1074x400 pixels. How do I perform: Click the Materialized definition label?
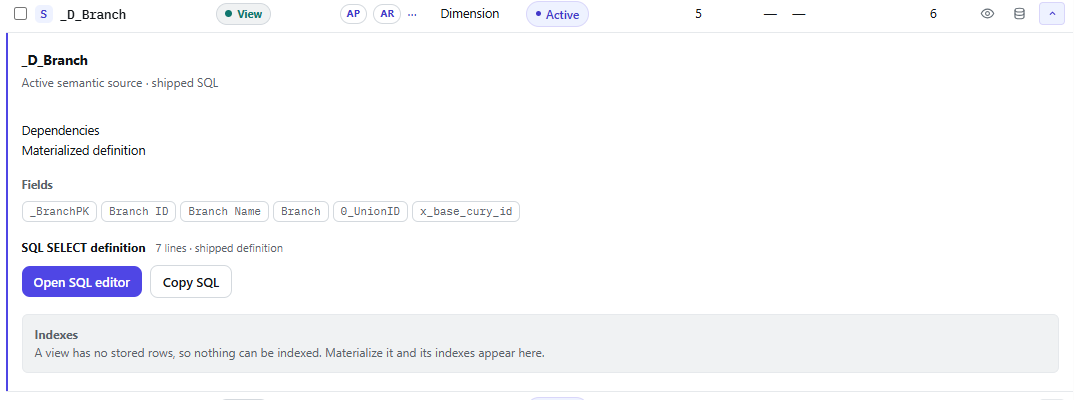coord(84,150)
